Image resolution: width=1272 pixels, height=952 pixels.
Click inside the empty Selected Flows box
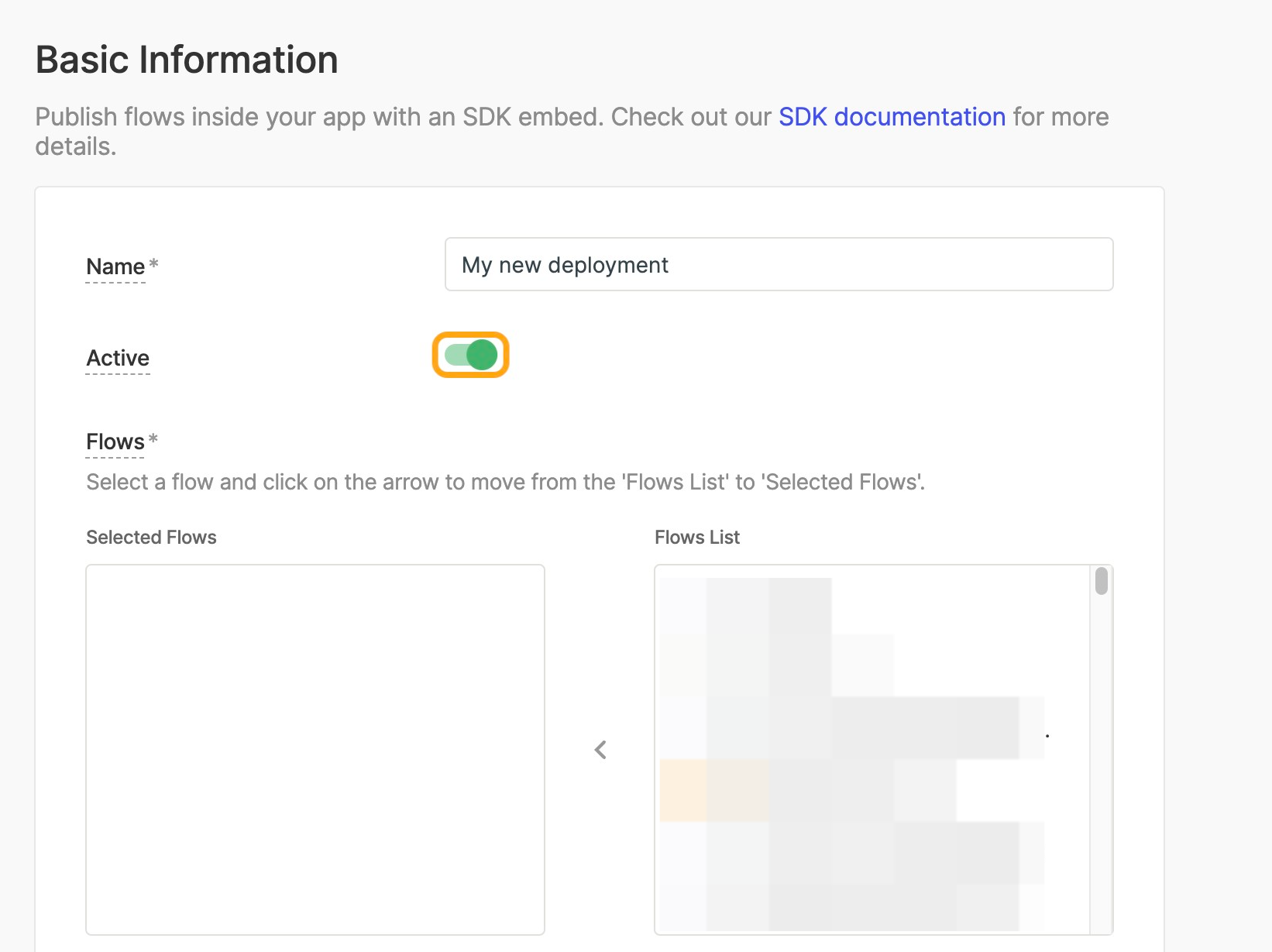pyautogui.click(x=315, y=749)
